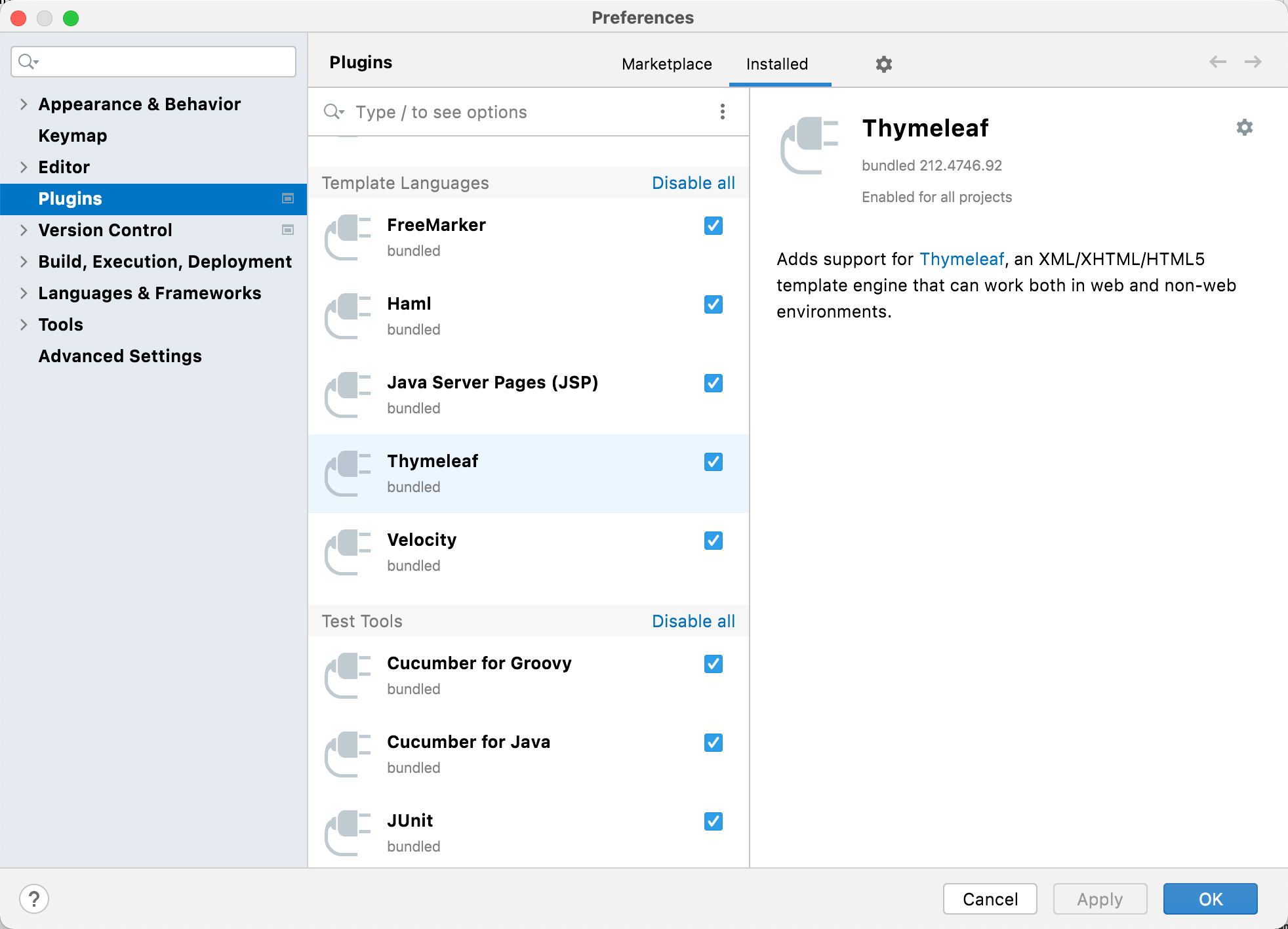Click the global plugins settings gear icon
The image size is (1288, 929).
[x=884, y=64]
